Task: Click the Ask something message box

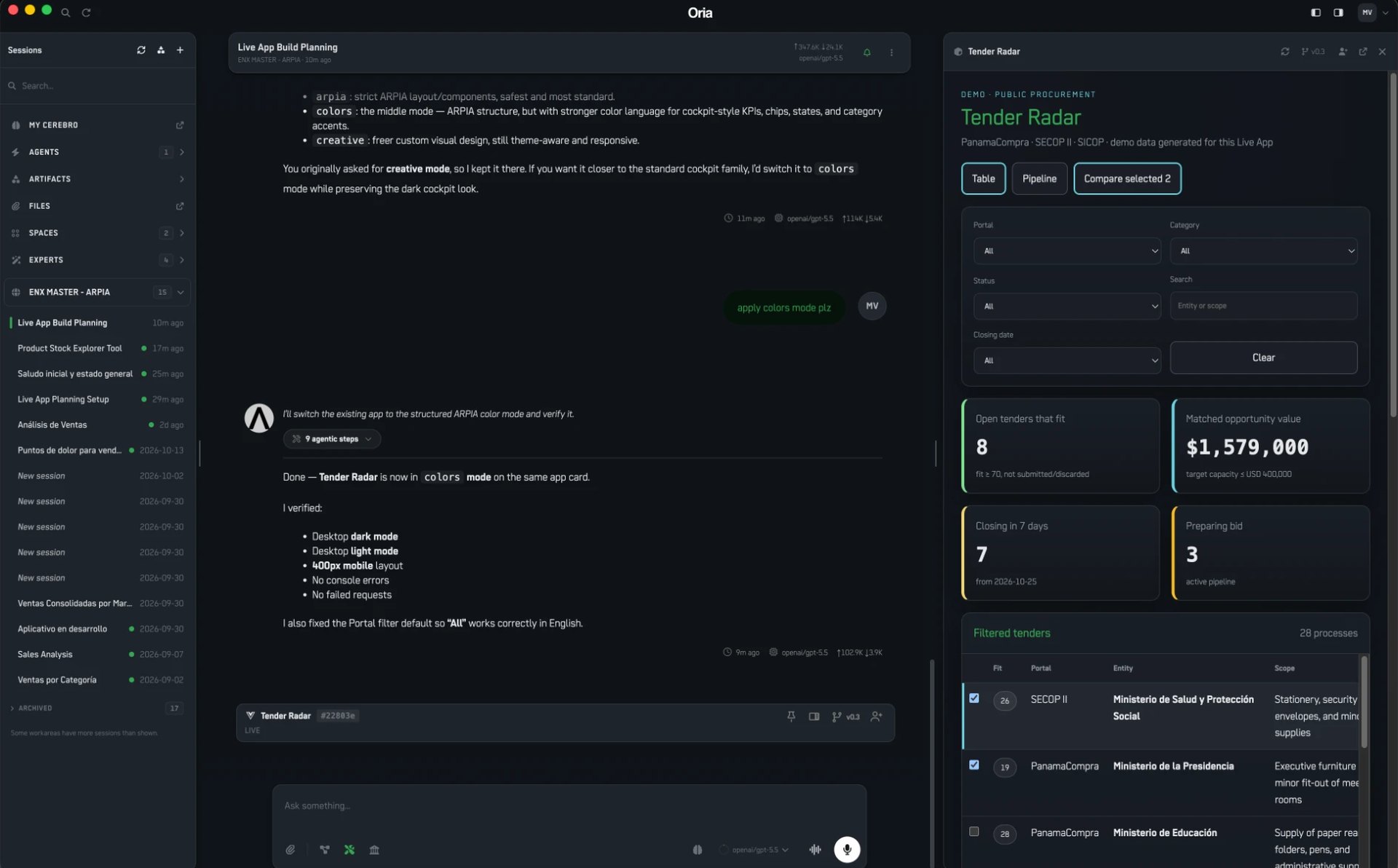Action: coord(569,806)
